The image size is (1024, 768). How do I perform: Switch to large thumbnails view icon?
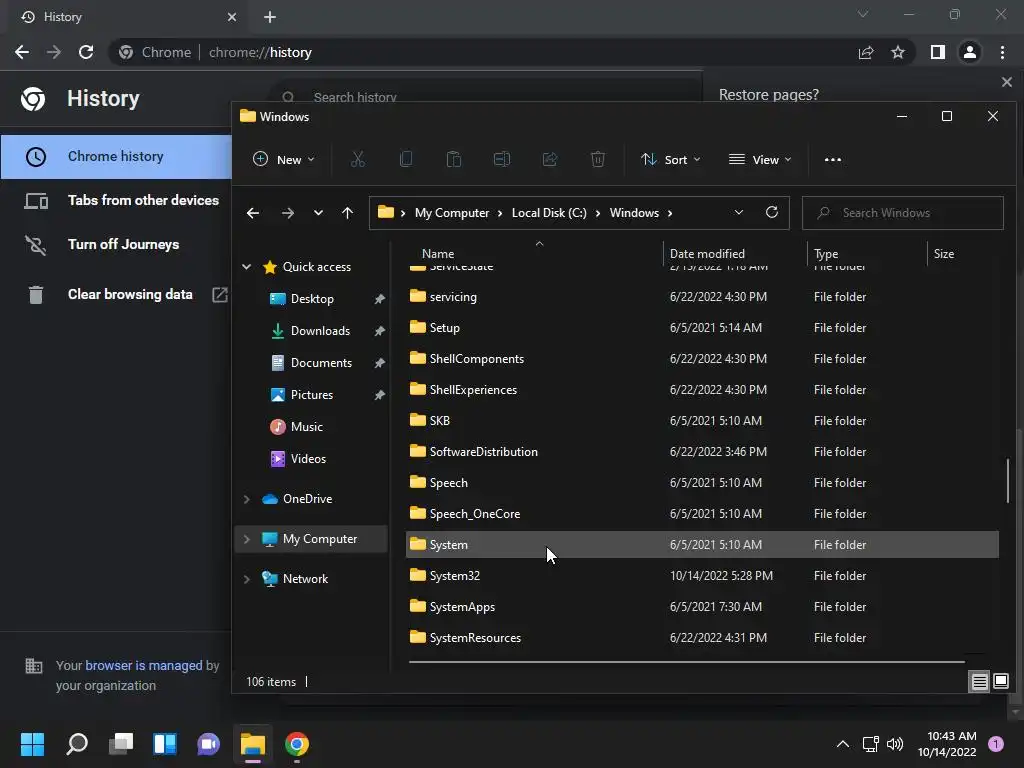pos(1000,681)
